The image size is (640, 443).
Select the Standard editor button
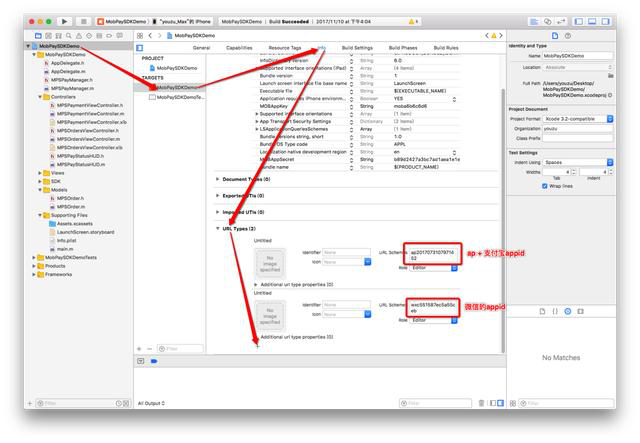click(534, 21)
